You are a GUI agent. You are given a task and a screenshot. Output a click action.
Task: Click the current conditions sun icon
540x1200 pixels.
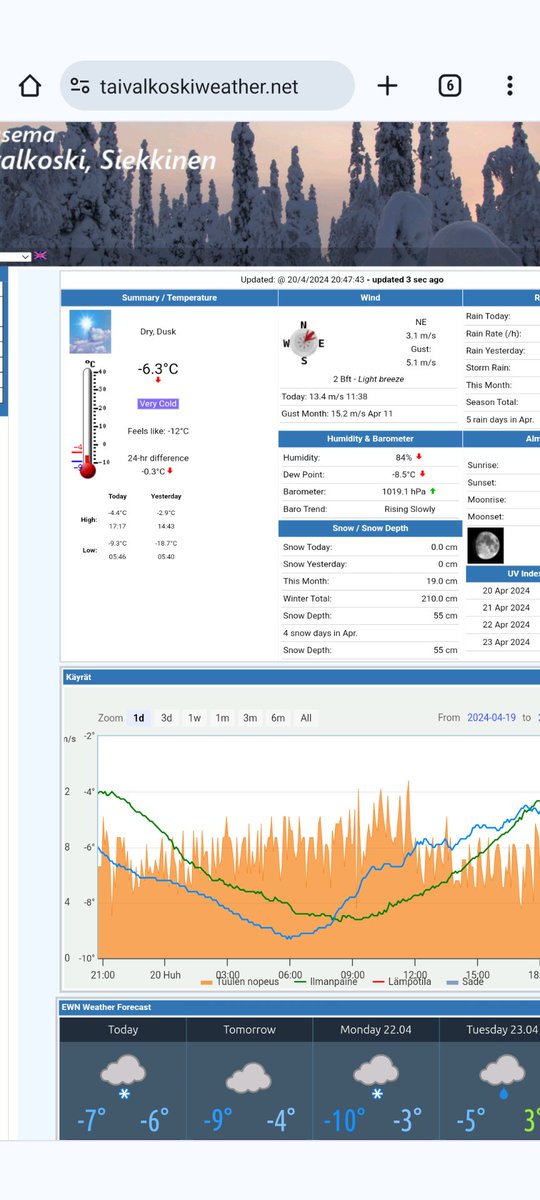coord(89,331)
